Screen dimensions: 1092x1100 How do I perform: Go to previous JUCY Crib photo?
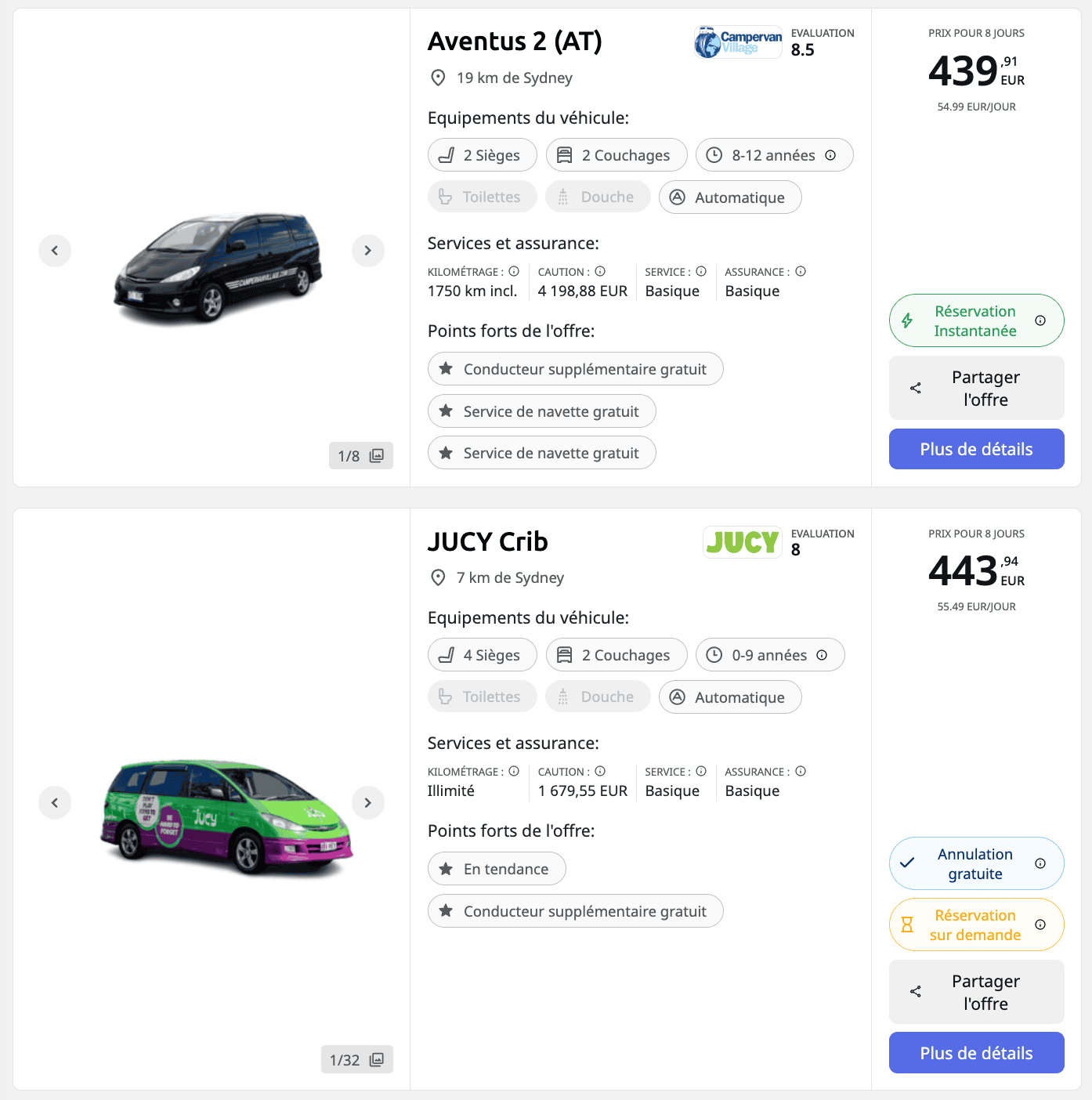55,802
